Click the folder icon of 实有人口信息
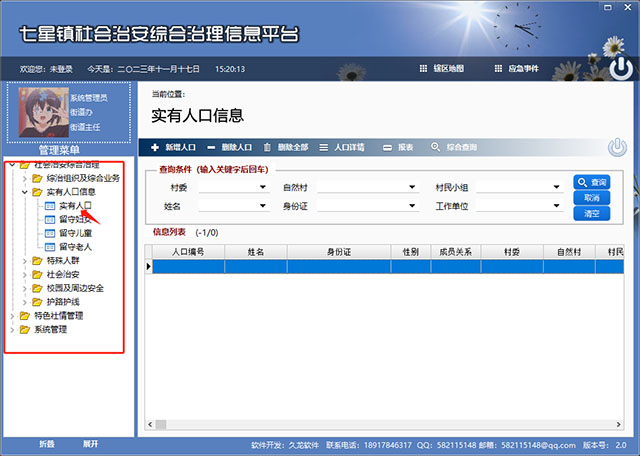Screen dimensions: 640x456 (x=37, y=192)
